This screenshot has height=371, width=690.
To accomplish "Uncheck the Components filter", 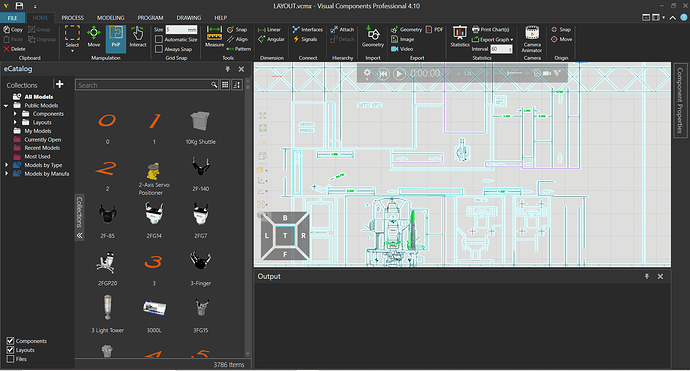I will [10, 341].
